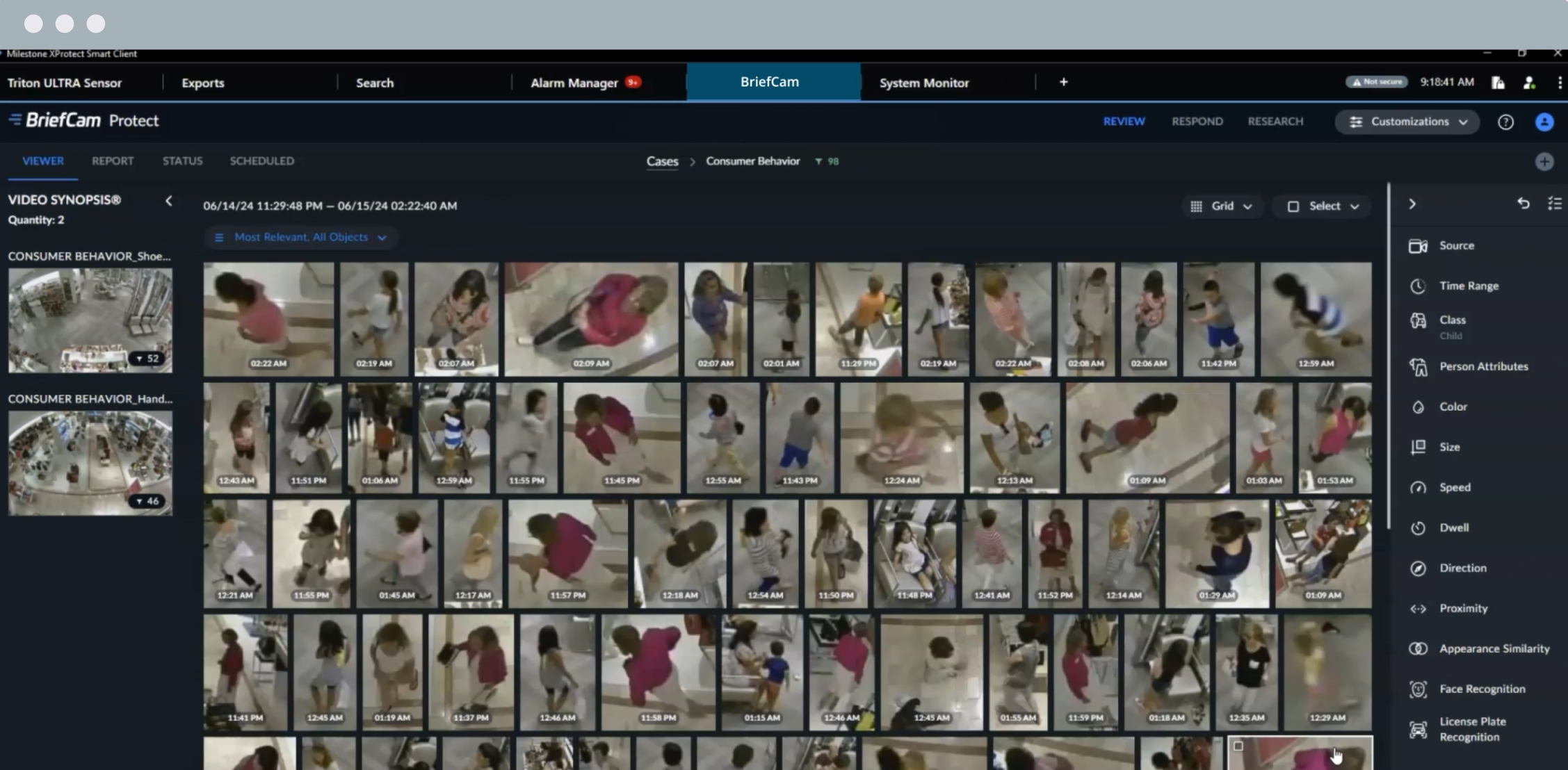The image size is (1568, 770).
Task: Check the hovered thumbnail's selection box
Action: click(1238, 746)
